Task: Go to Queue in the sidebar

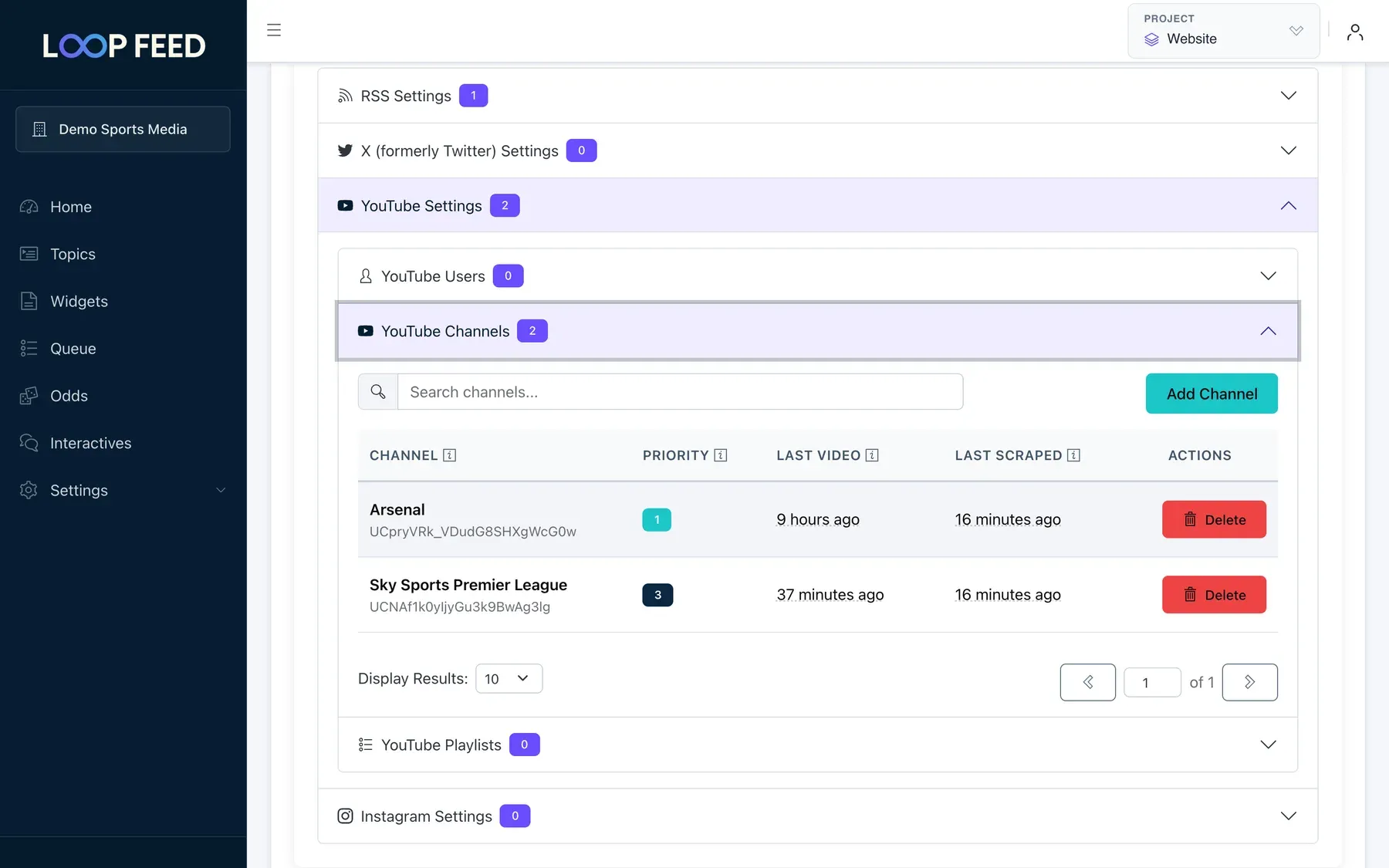Action: 73,349
